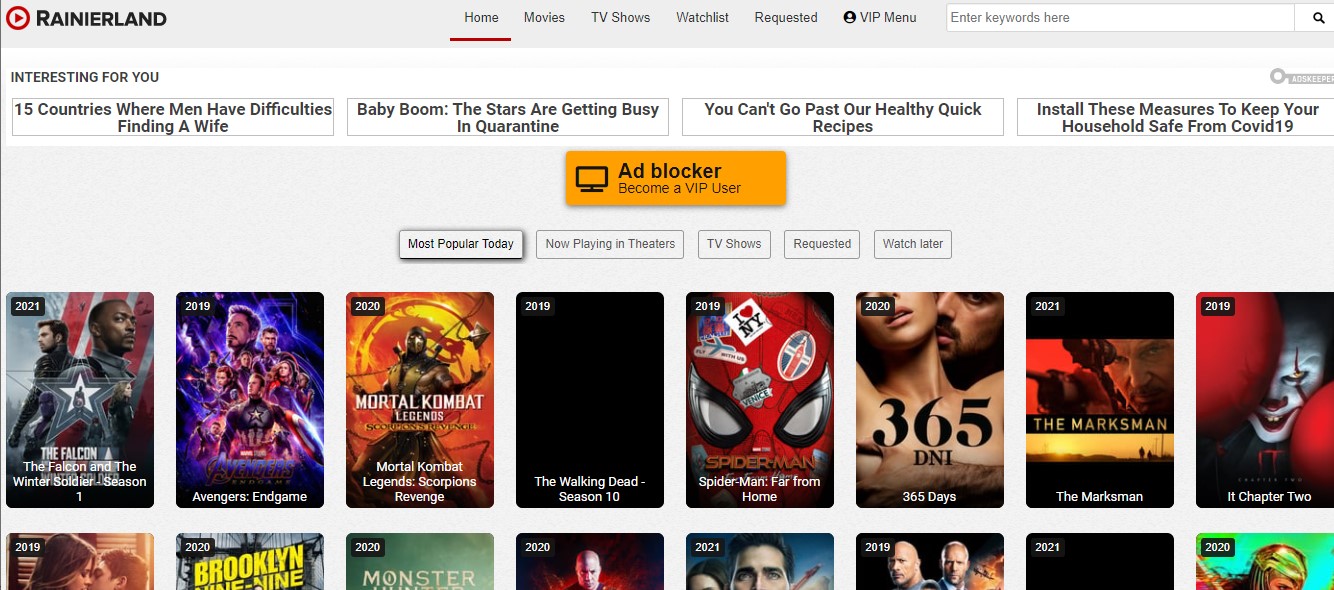Open the "Baby Boom" quarantine stars ad
Screen dimensions: 1334x590
[508, 117]
